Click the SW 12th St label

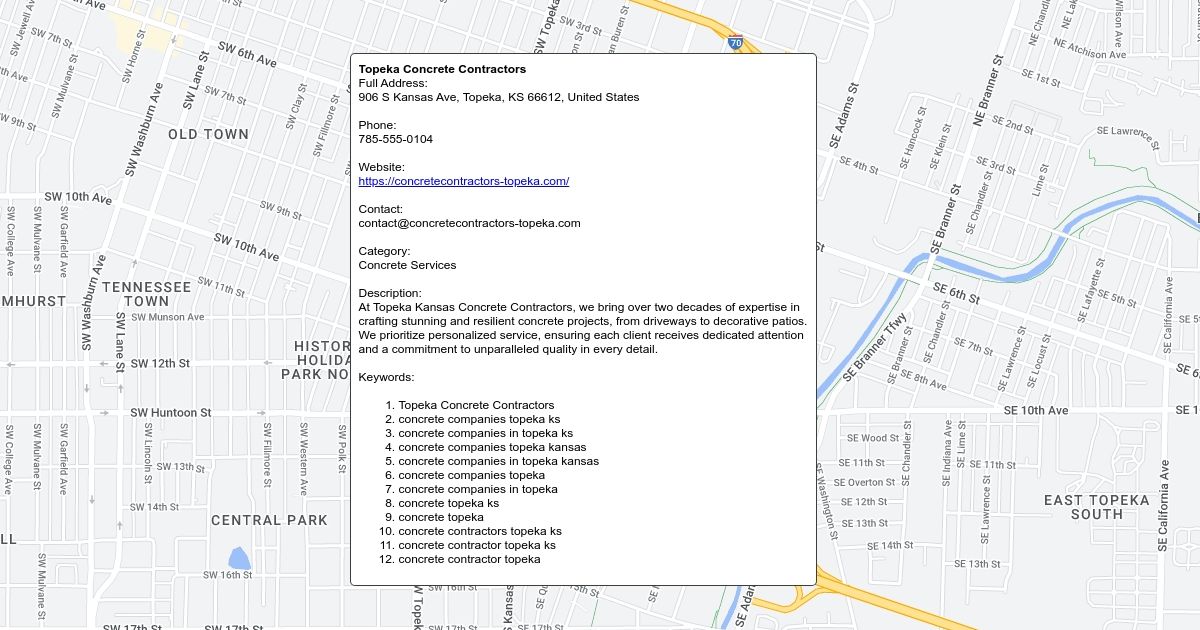coord(159,363)
